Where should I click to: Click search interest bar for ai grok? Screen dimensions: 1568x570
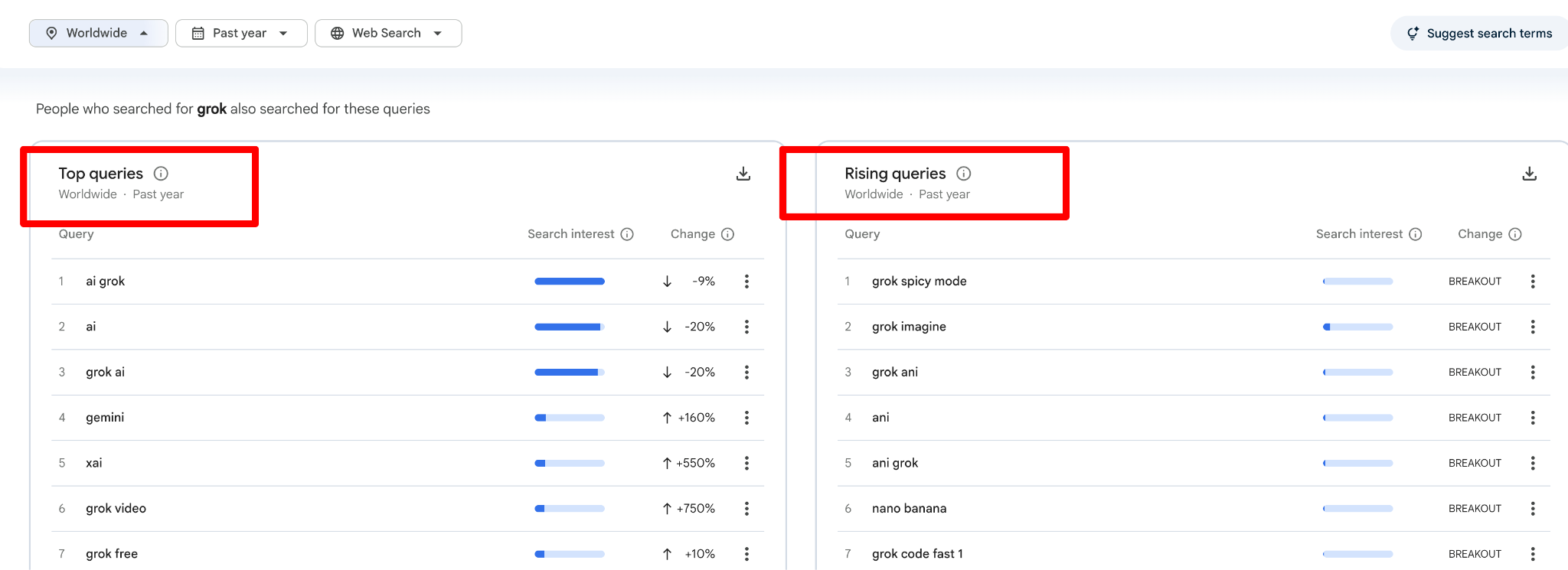570,282
